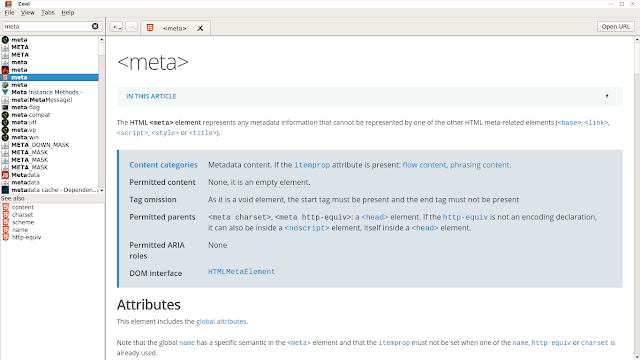This screenshot has height=360, width=640.
Task: Select the <meta> tab
Action: point(176,28)
